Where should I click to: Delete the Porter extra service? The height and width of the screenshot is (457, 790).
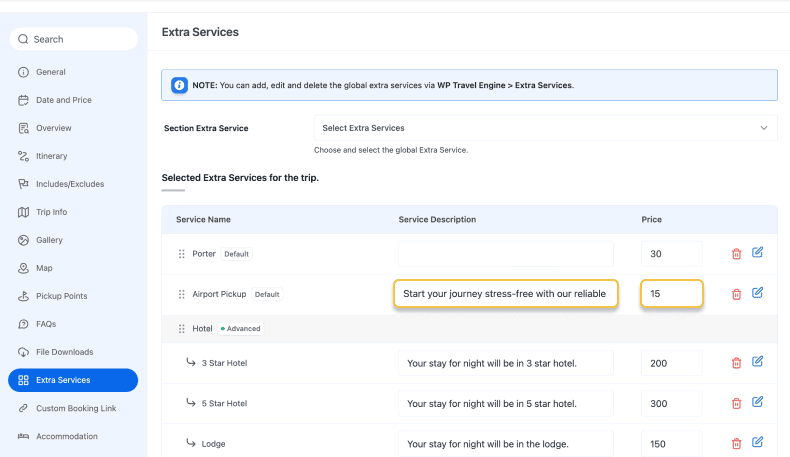[x=737, y=254]
